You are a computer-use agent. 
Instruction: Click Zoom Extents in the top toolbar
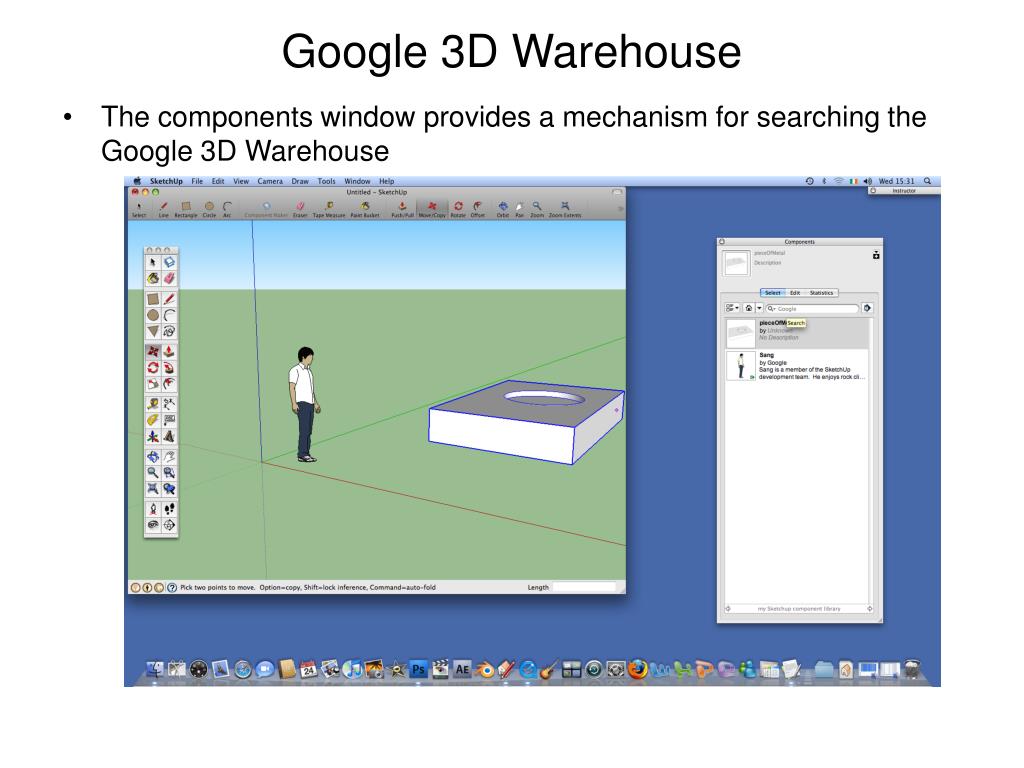[565, 209]
